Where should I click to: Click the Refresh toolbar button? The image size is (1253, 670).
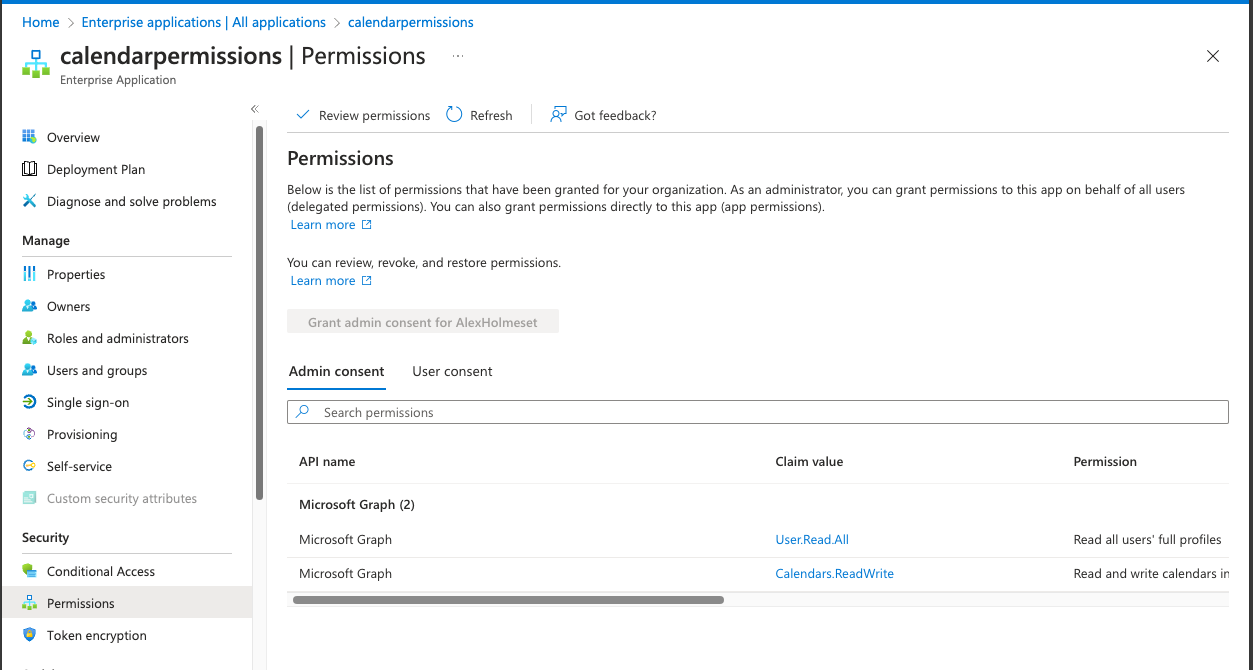click(479, 115)
